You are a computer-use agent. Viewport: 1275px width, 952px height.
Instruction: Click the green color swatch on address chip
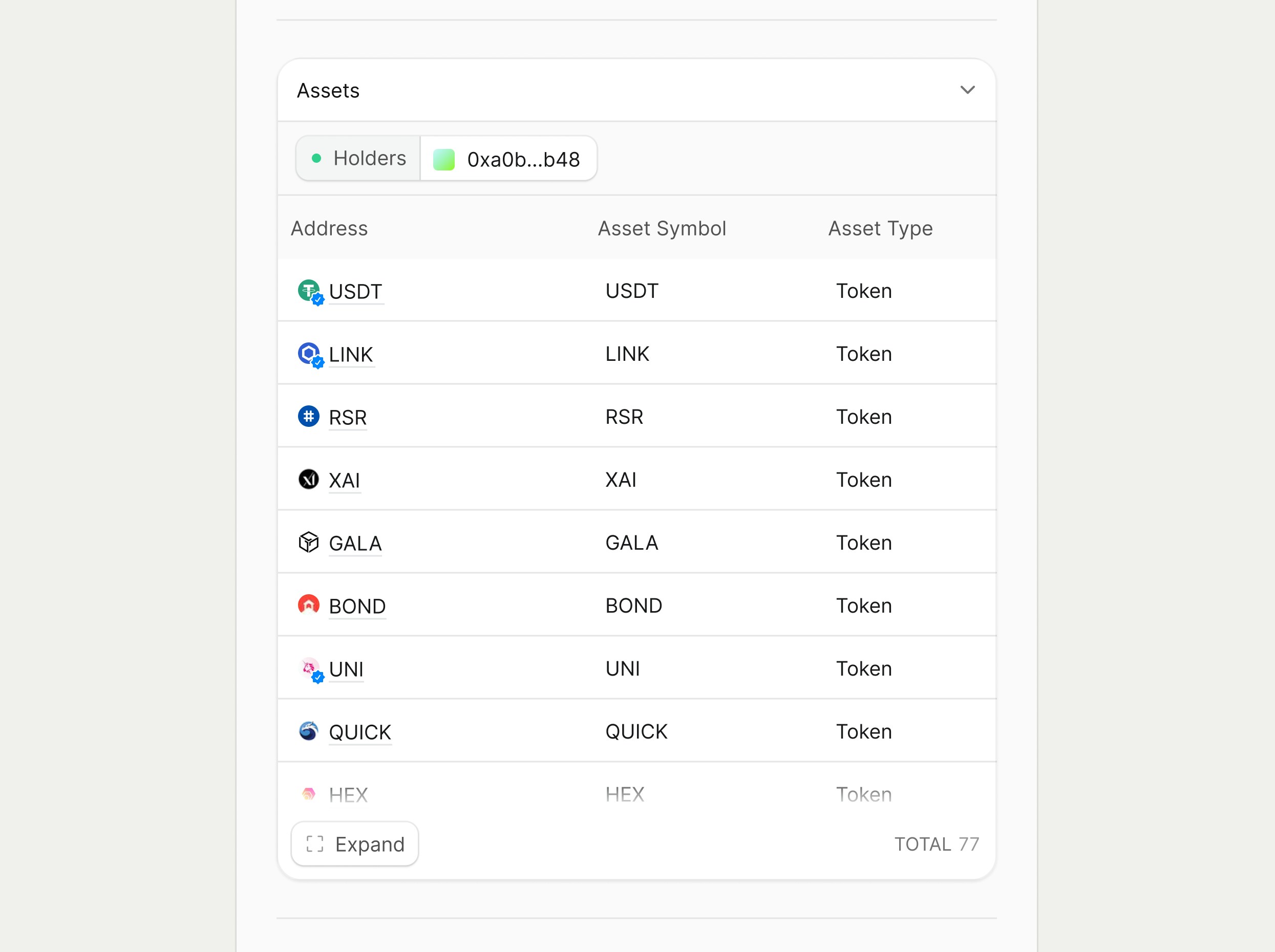tap(443, 159)
